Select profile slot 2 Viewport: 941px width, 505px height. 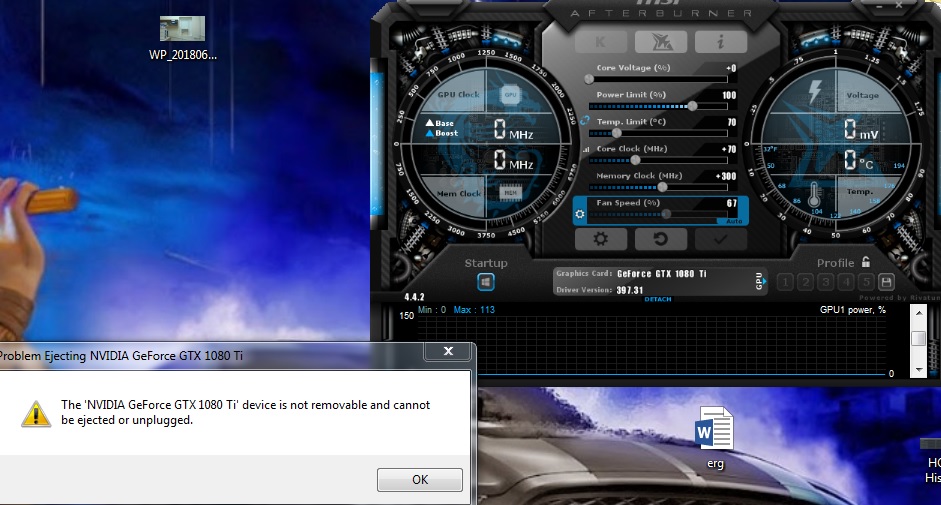coord(805,282)
